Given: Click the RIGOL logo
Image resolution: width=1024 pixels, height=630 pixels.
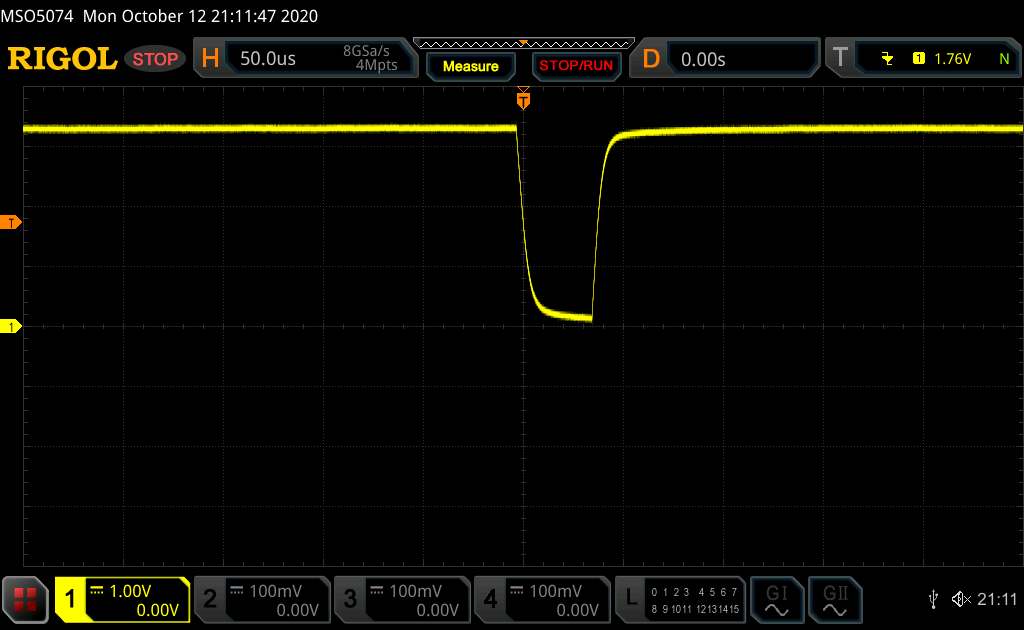Looking at the screenshot, I should 62,59.
